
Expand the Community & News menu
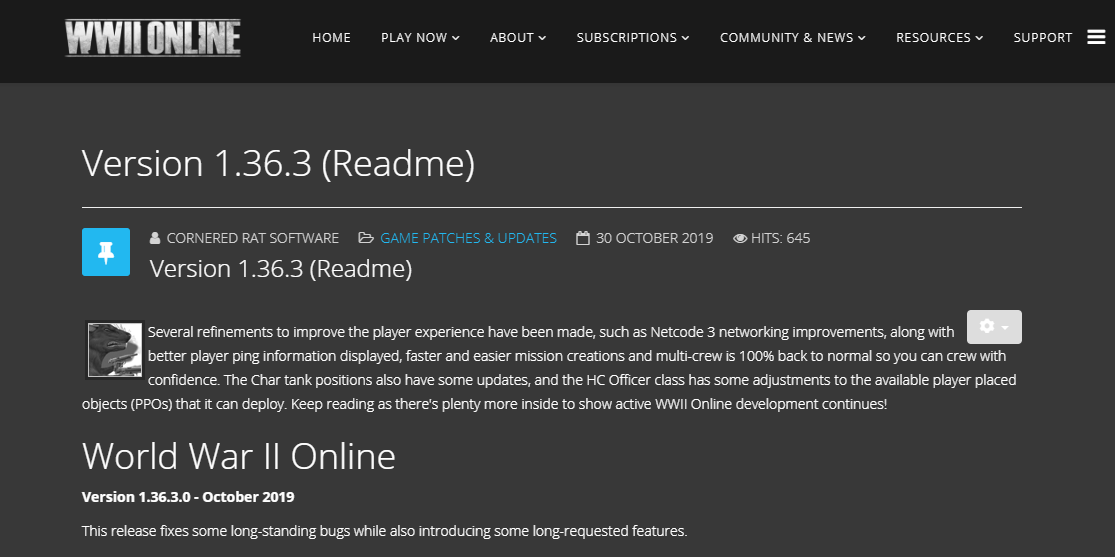tap(793, 38)
